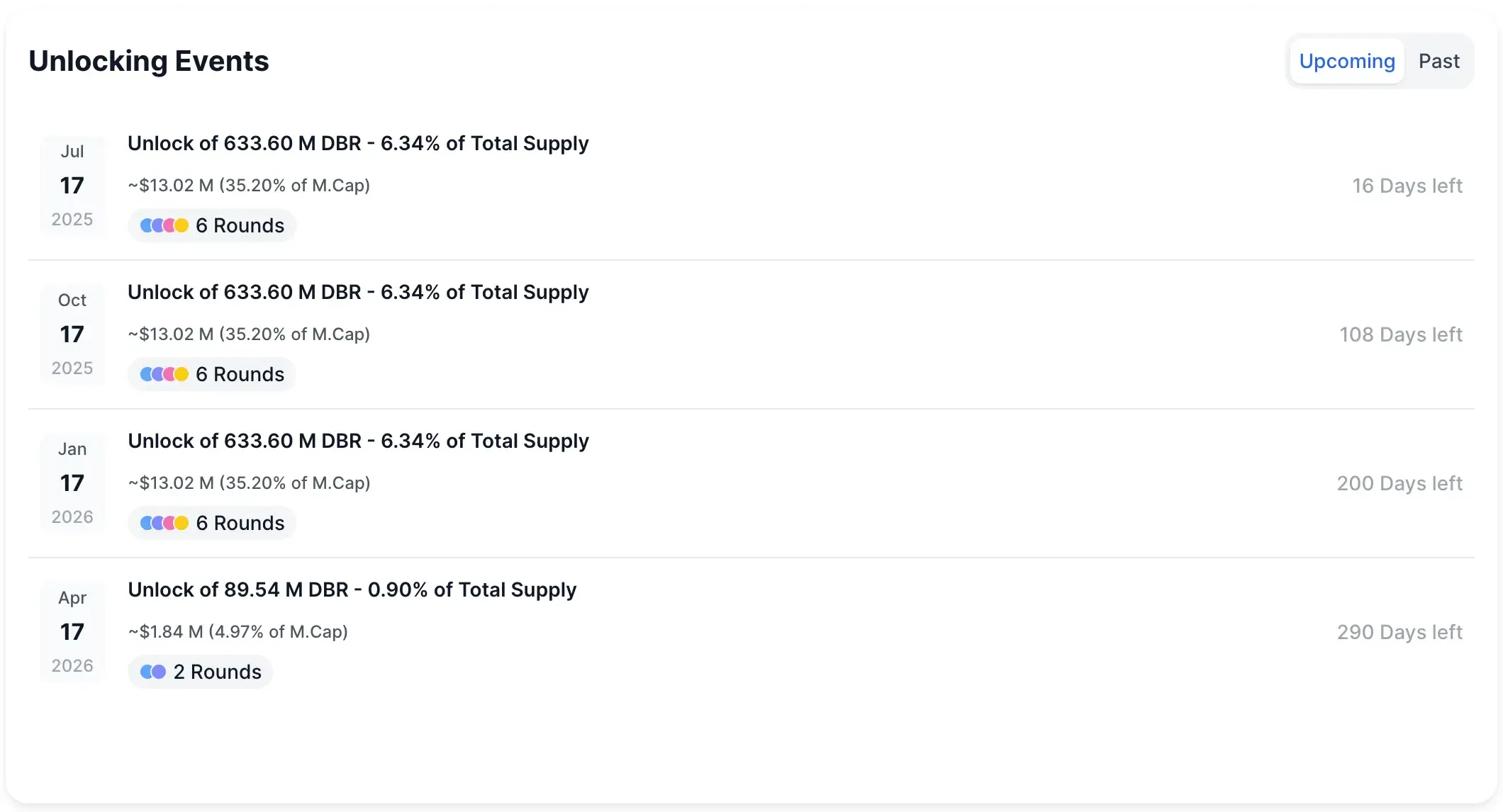Switch to the Past tab

pos(1438,62)
